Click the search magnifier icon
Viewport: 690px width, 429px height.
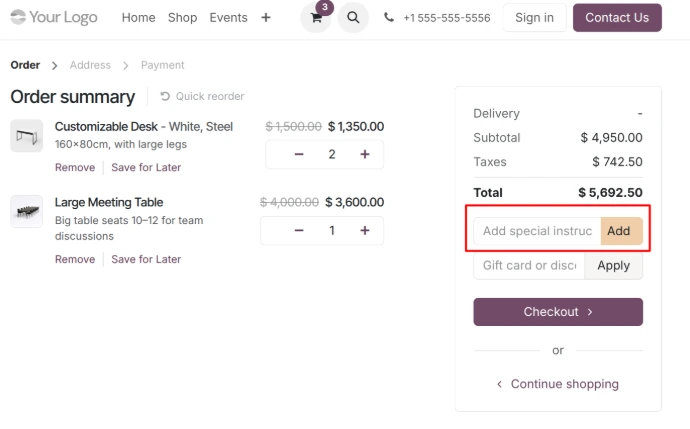click(353, 18)
